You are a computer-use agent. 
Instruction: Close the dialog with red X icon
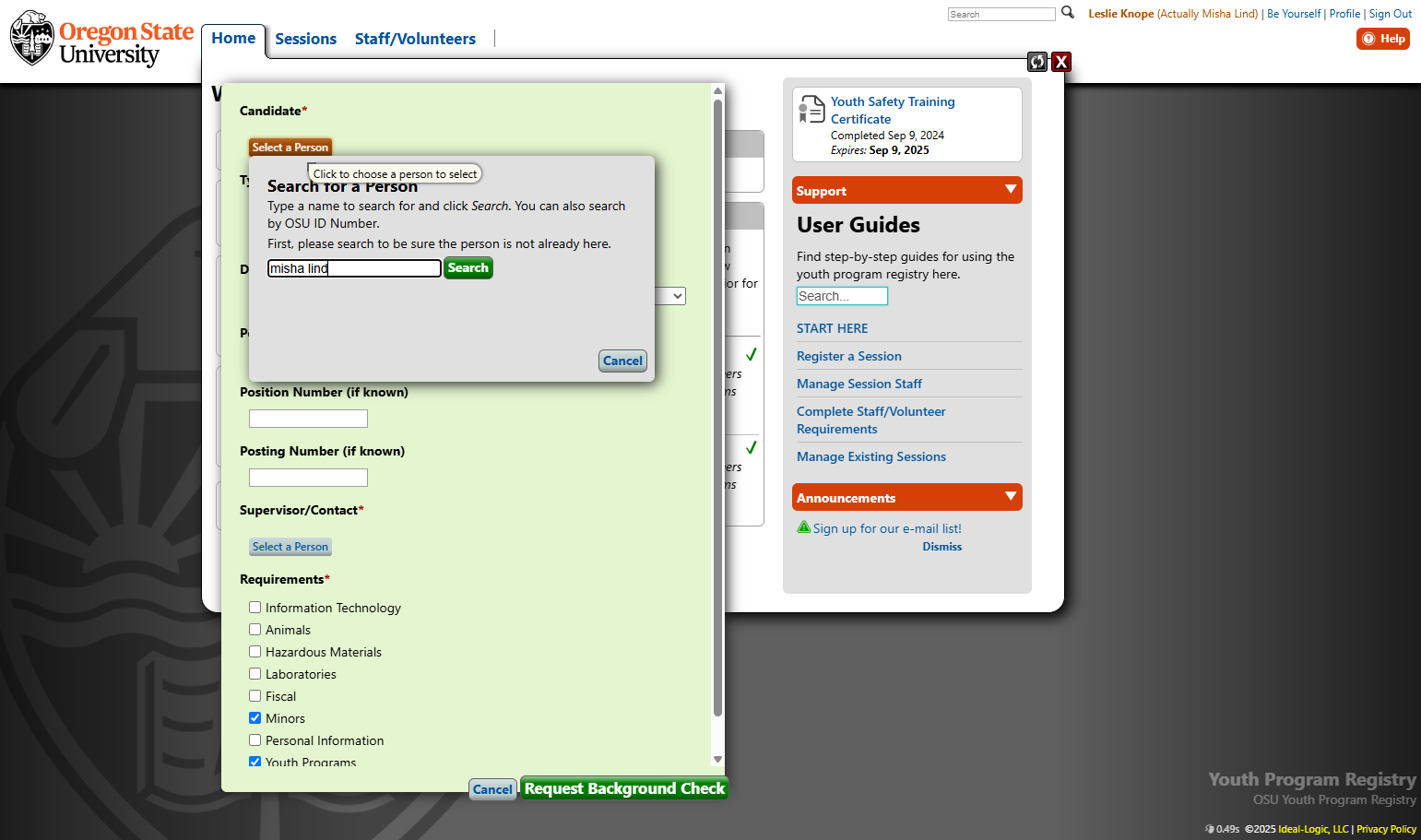click(1061, 62)
